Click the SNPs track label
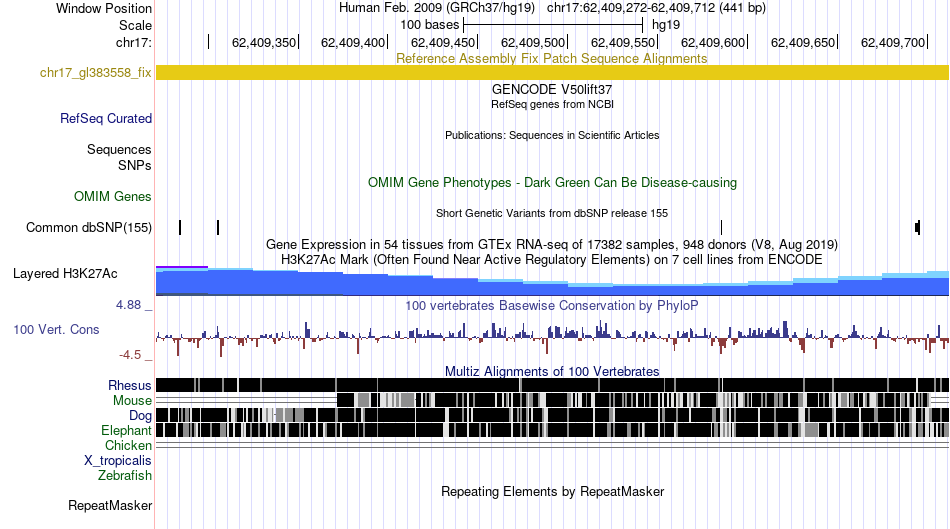This screenshot has height=529, width=950. 135,165
